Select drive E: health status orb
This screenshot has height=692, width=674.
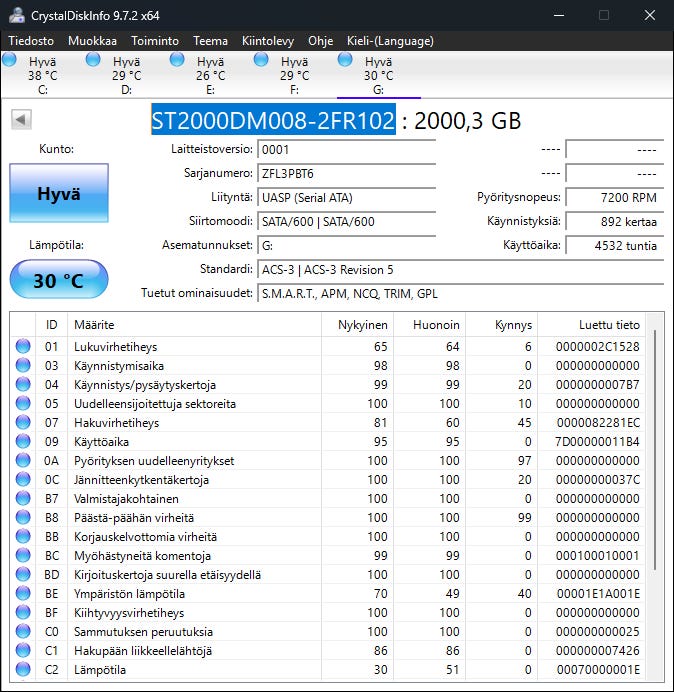178,61
